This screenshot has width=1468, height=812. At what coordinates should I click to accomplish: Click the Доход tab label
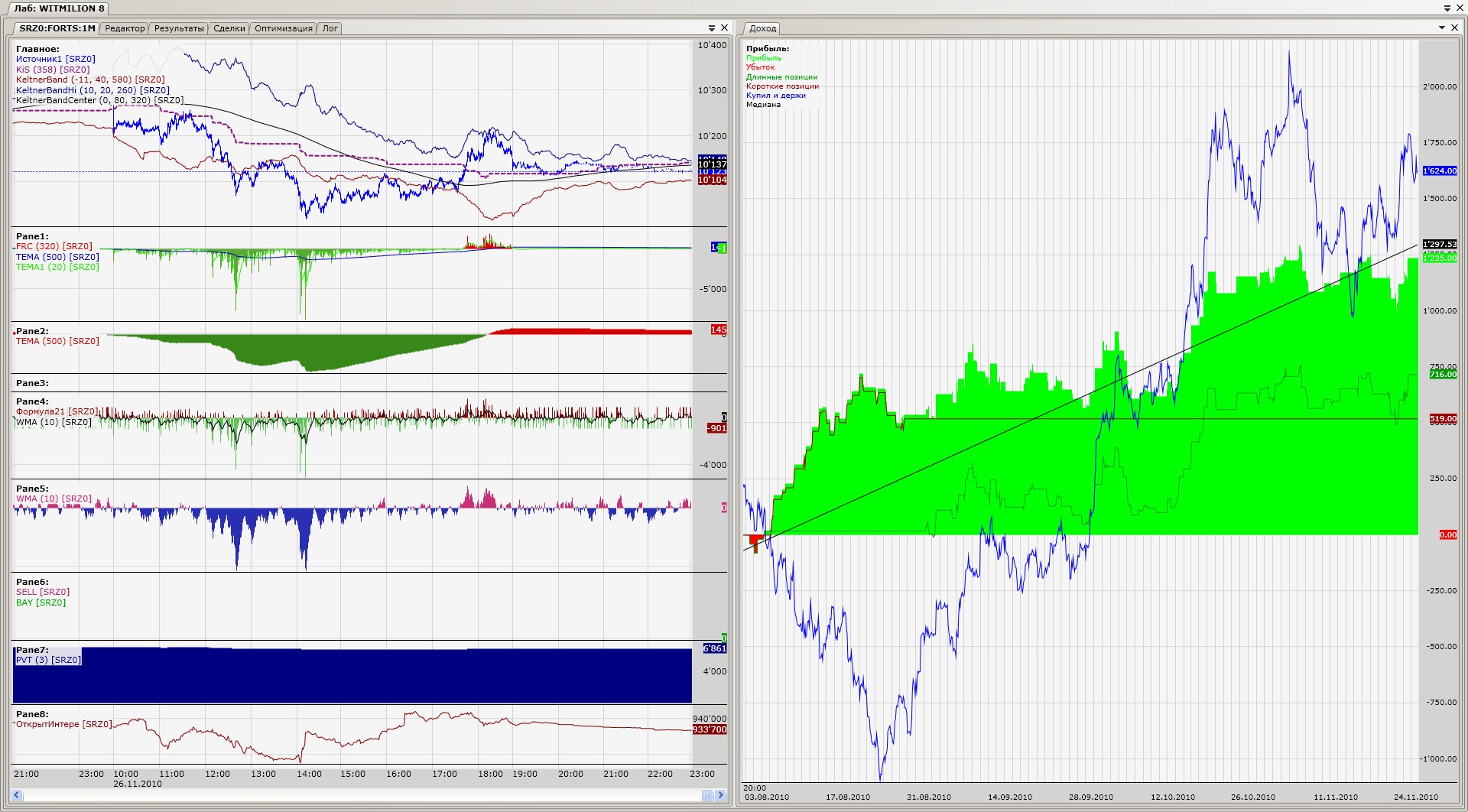(762, 28)
